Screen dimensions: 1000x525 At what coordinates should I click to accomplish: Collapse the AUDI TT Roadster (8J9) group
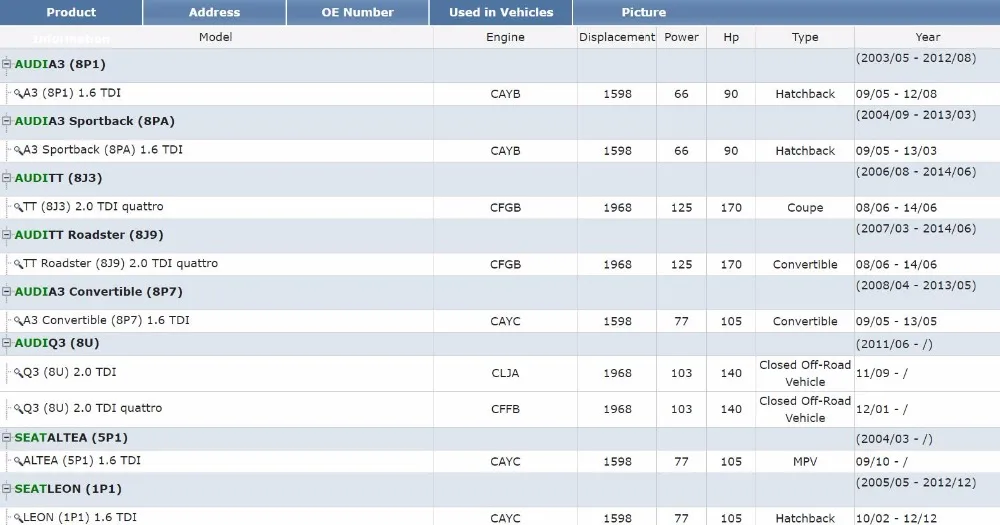(x=6, y=234)
